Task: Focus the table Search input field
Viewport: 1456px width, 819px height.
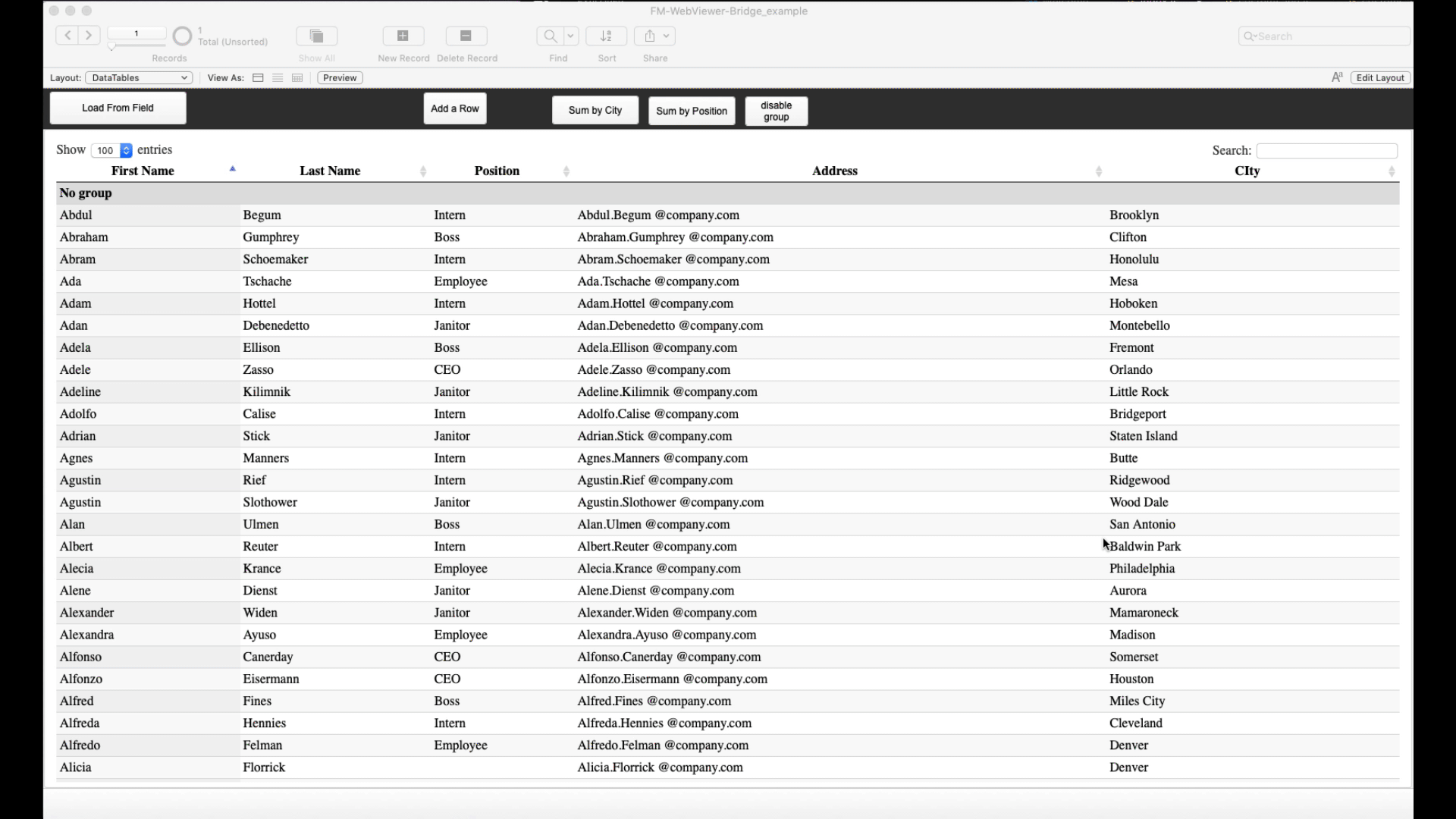Action: 1327,151
